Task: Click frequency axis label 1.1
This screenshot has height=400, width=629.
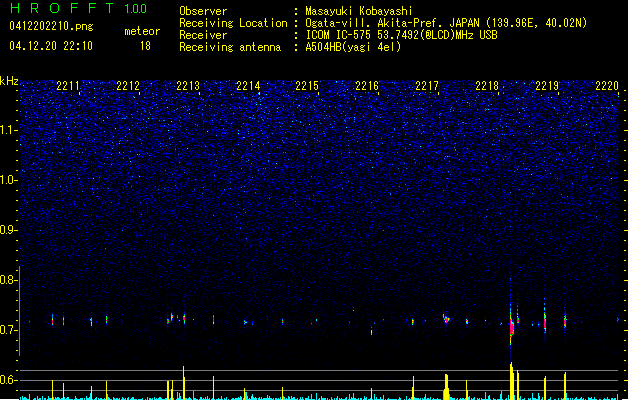Action: 9,130
